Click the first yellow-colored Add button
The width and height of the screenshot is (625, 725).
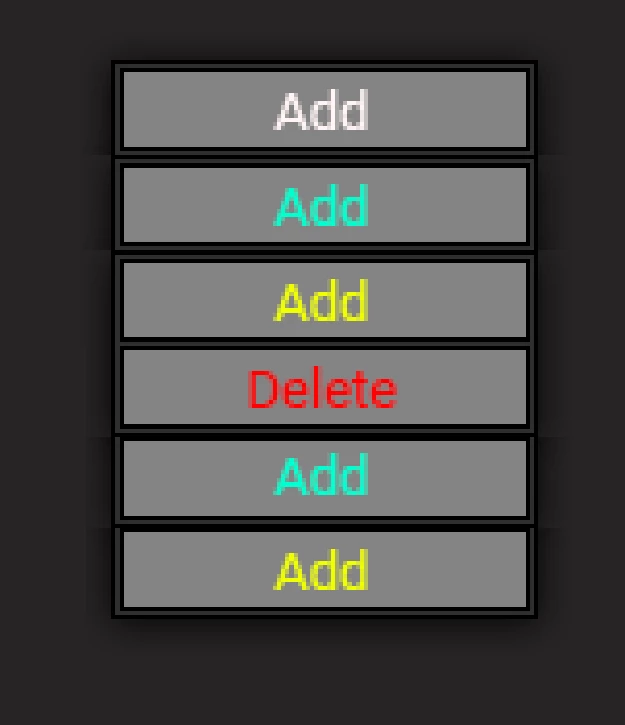click(x=325, y=300)
